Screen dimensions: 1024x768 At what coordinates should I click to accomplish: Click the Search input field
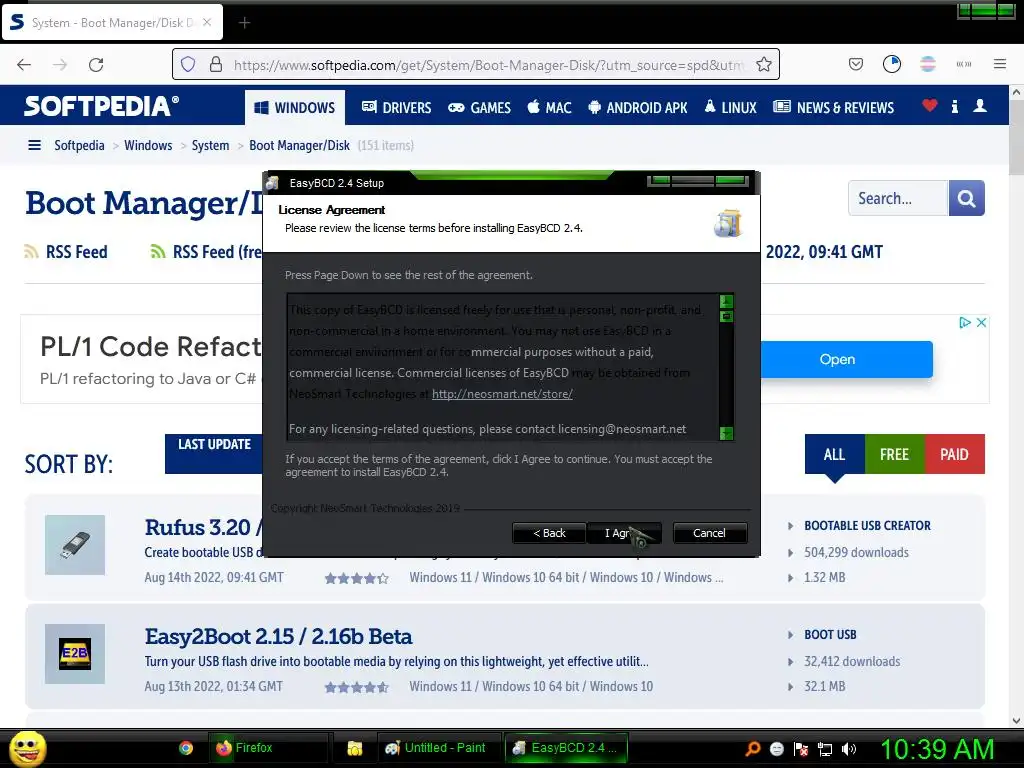tap(898, 198)
